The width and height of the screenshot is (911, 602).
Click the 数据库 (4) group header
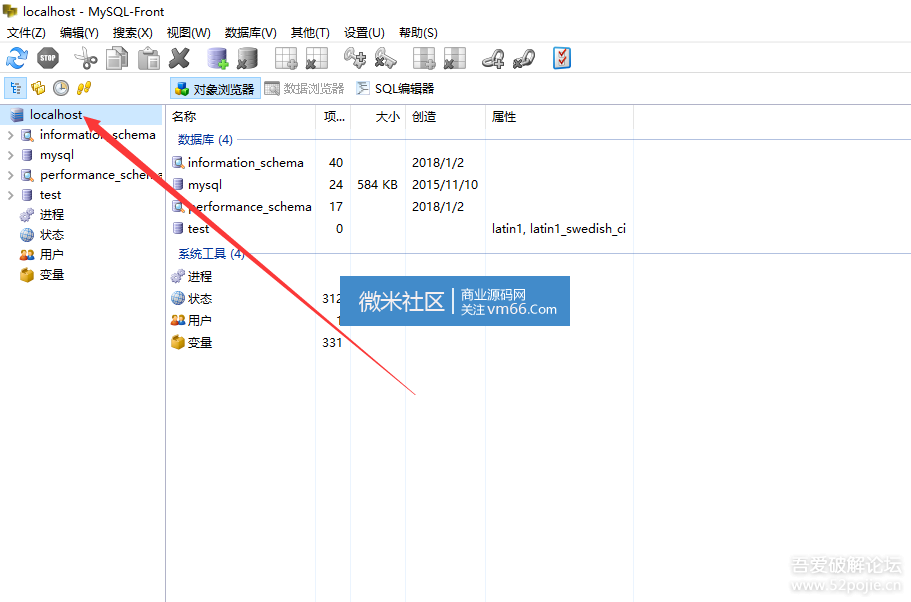point(205,139)
